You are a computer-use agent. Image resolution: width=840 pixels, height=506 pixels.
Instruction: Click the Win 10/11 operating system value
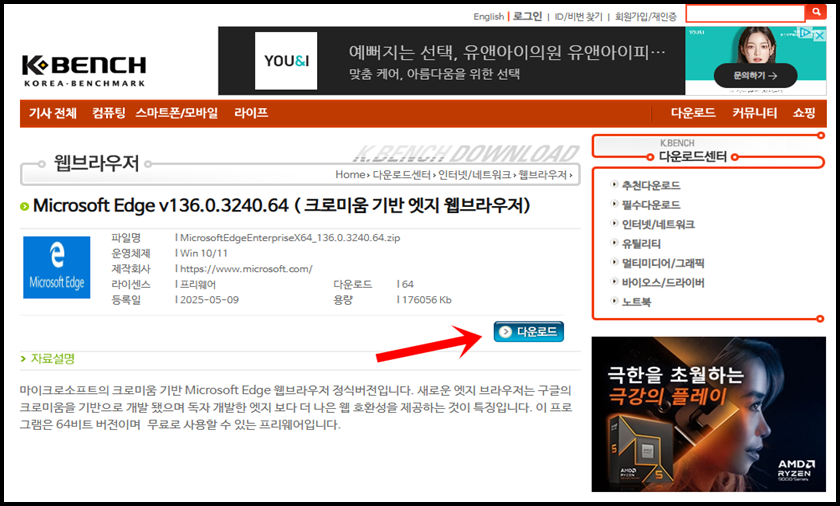pyautogui.click(x=204, y=253)
